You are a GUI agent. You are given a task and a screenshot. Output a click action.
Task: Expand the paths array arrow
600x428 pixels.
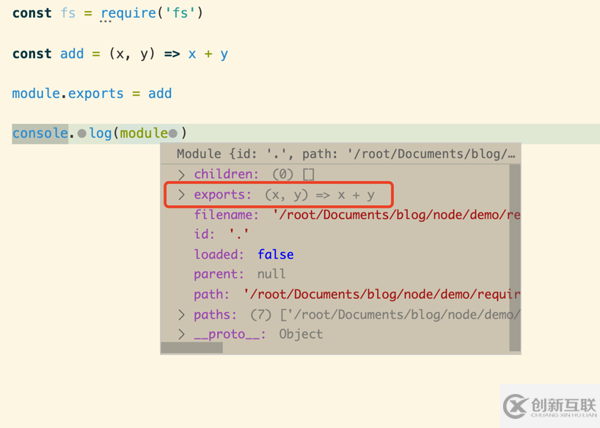pos(181,314)
